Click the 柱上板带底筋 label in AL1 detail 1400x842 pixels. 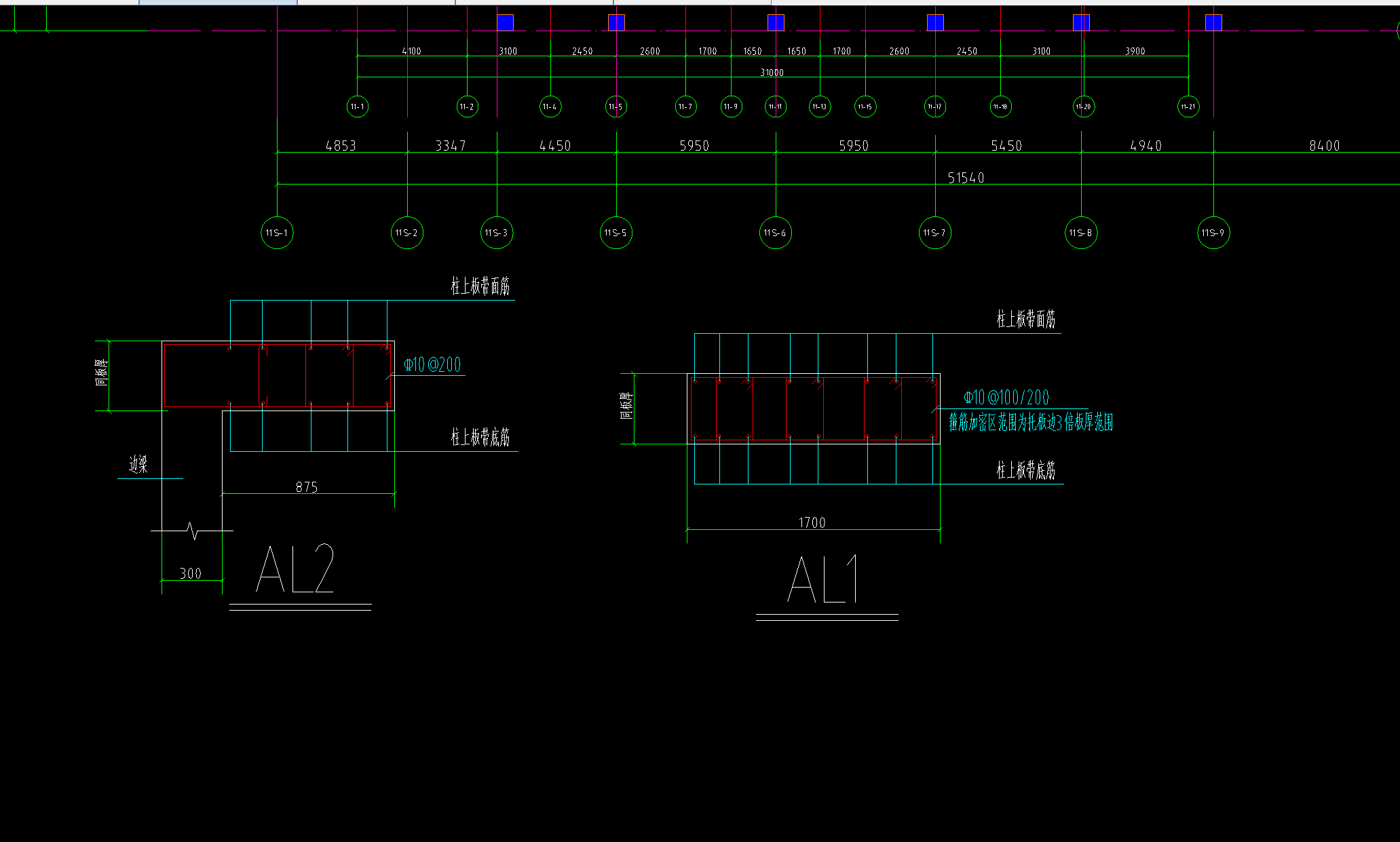[1025, 469]
